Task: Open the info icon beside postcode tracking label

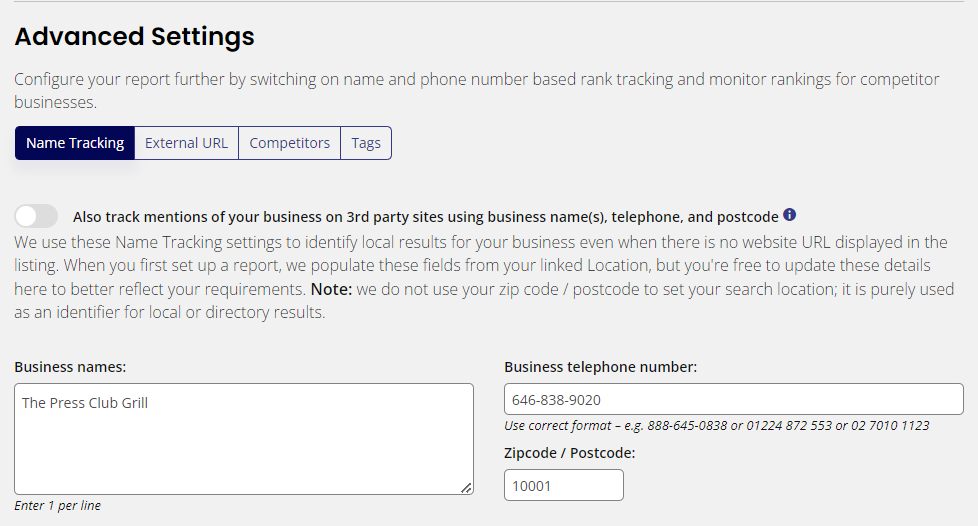Action: (789, 215)
